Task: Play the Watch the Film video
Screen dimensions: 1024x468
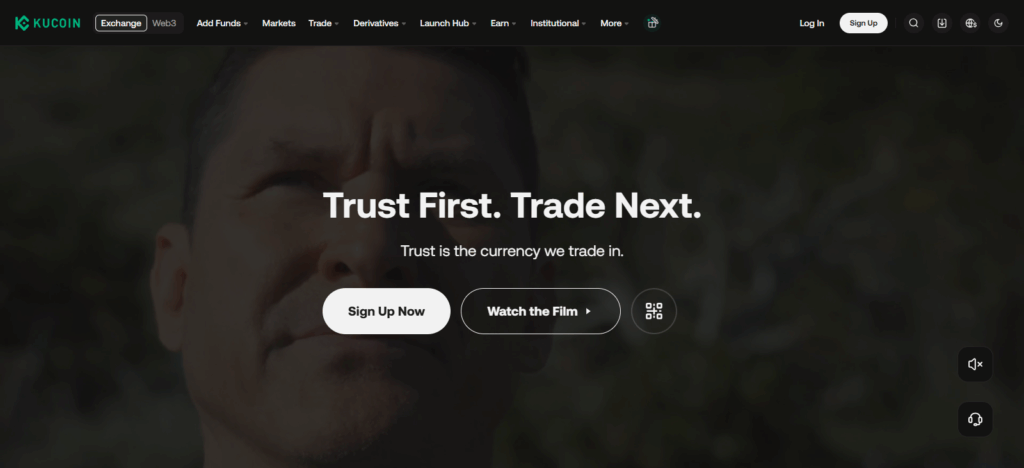Action: (541, 311)
